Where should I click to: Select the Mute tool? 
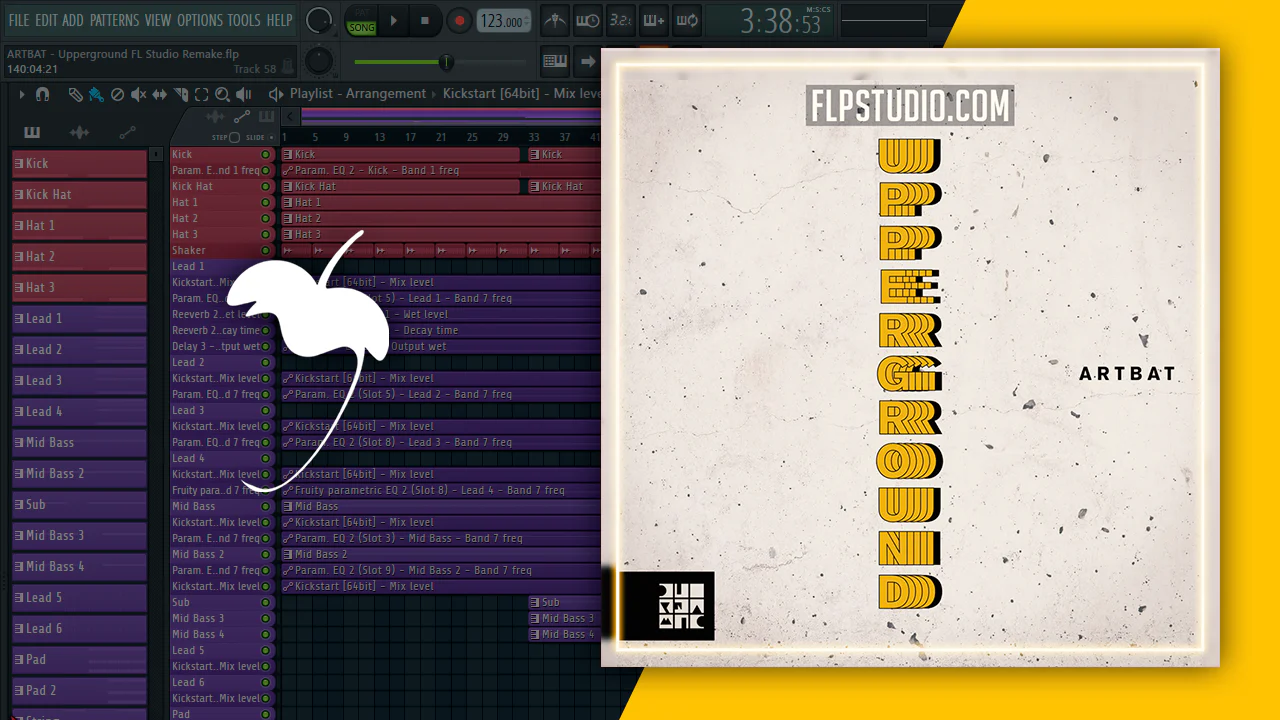coord(139,94)
